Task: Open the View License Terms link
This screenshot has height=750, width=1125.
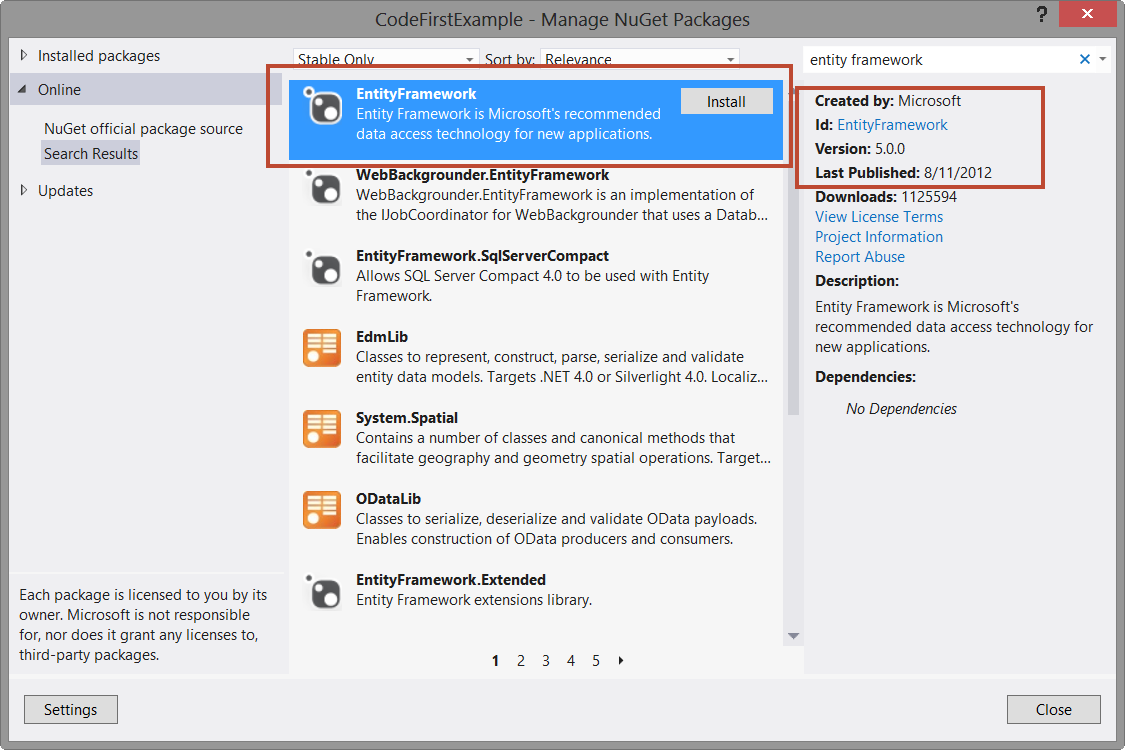Action: [878, 216]
